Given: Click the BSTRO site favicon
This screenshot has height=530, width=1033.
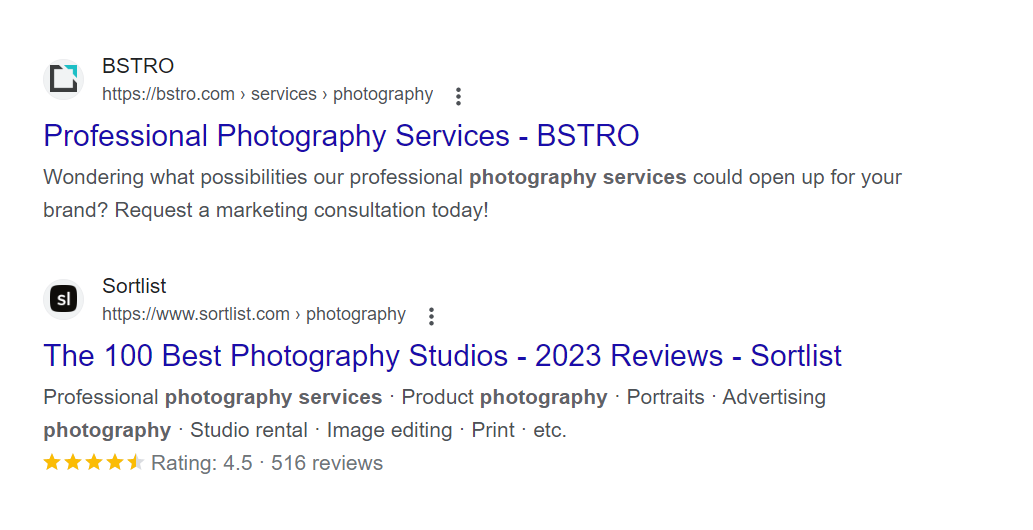Looking at the screenshot, I should coord(64,79).
